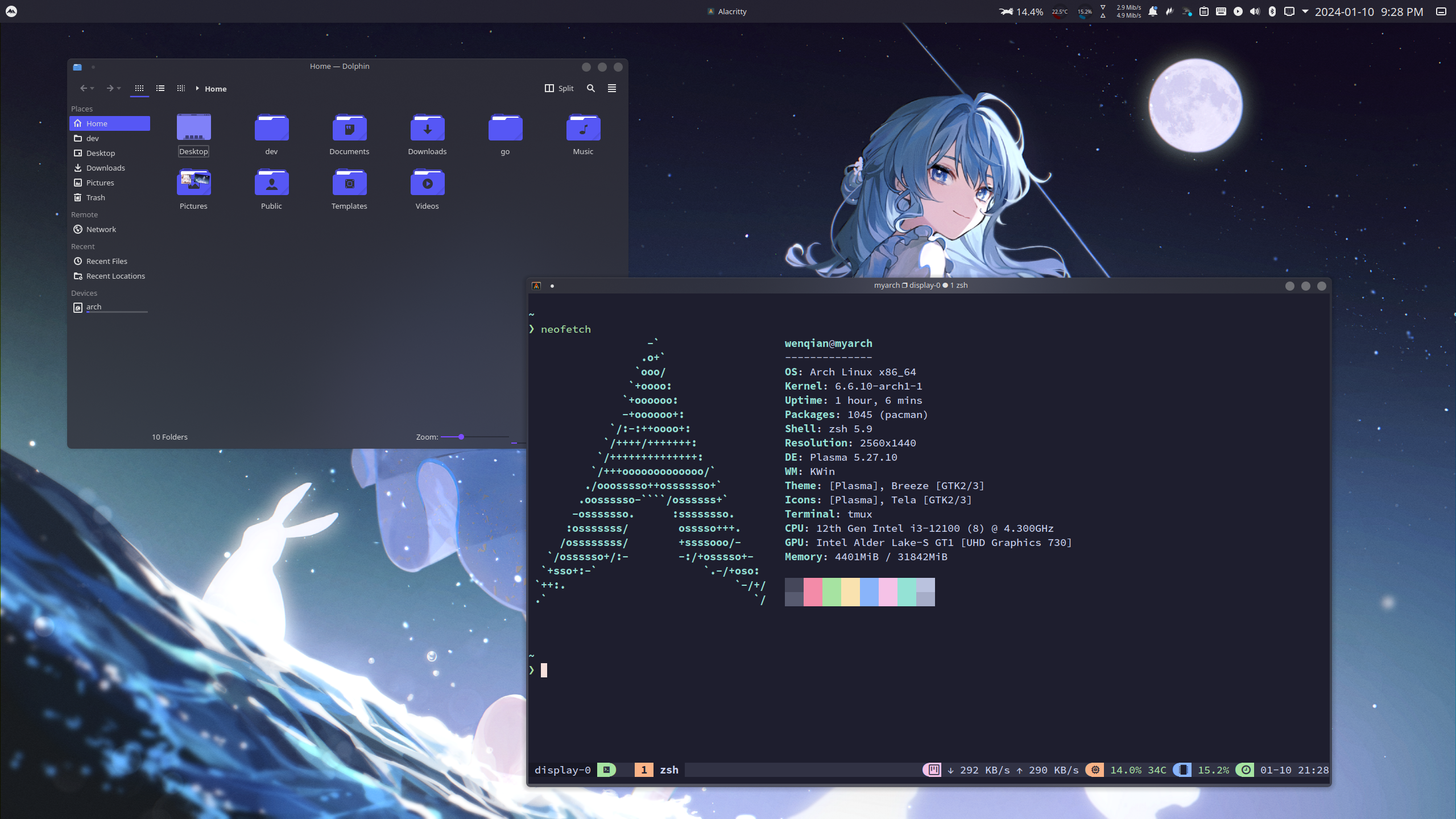Click the Home breadcrumb in location bar

(x=216, y=89)
